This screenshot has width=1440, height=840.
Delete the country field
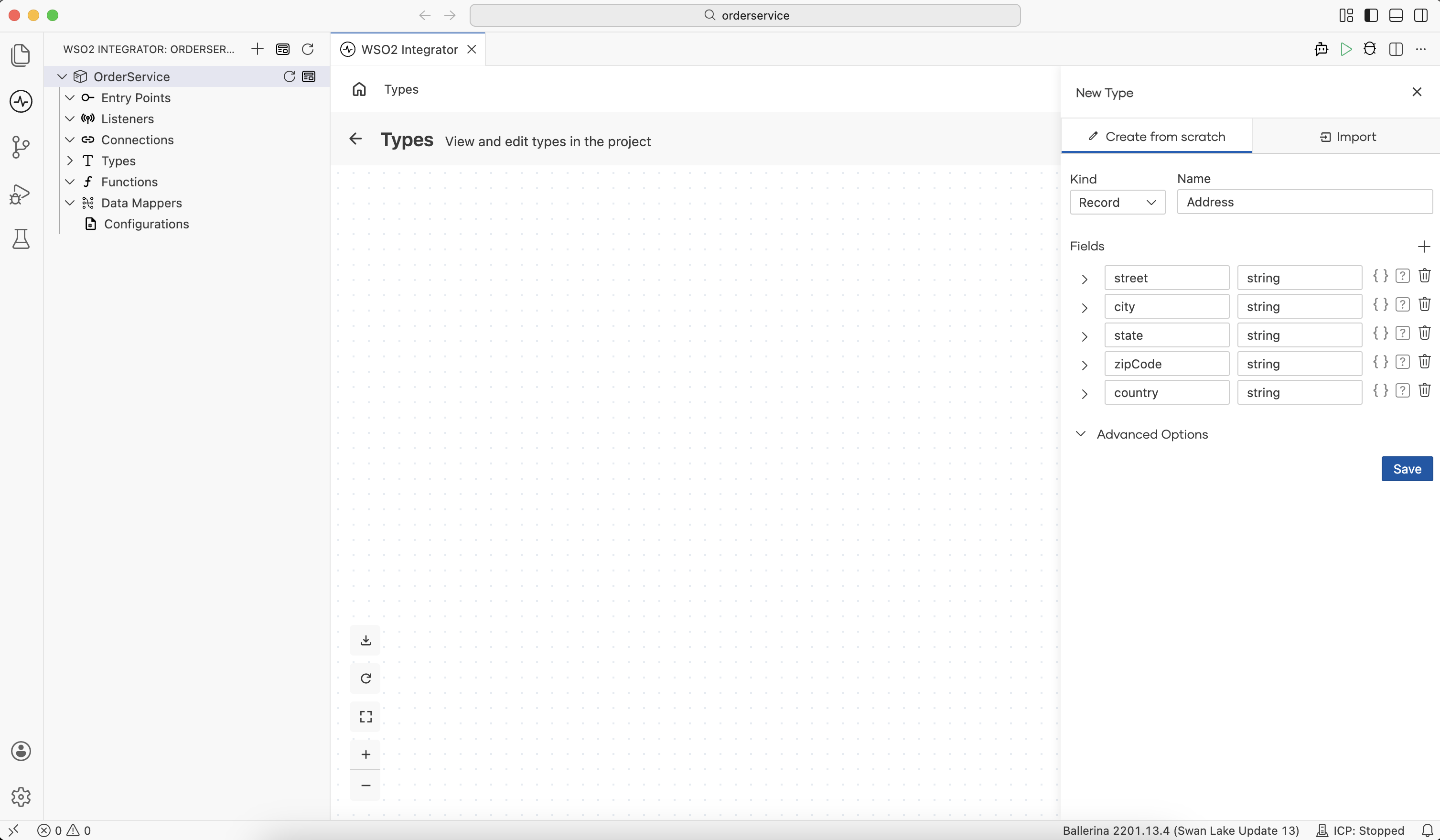(x=1425, y=390)
